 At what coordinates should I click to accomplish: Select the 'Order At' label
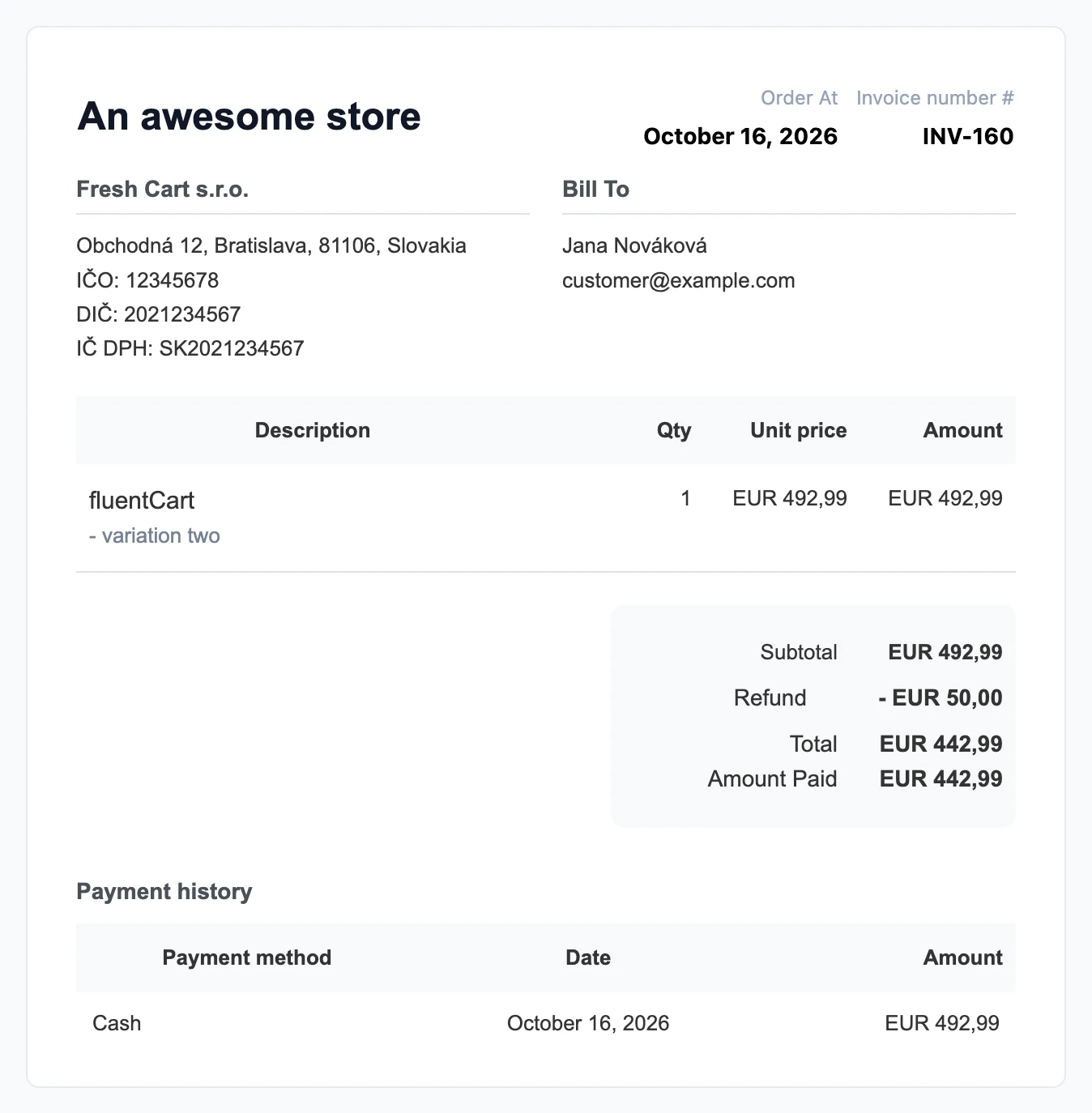tap(799, 98)
